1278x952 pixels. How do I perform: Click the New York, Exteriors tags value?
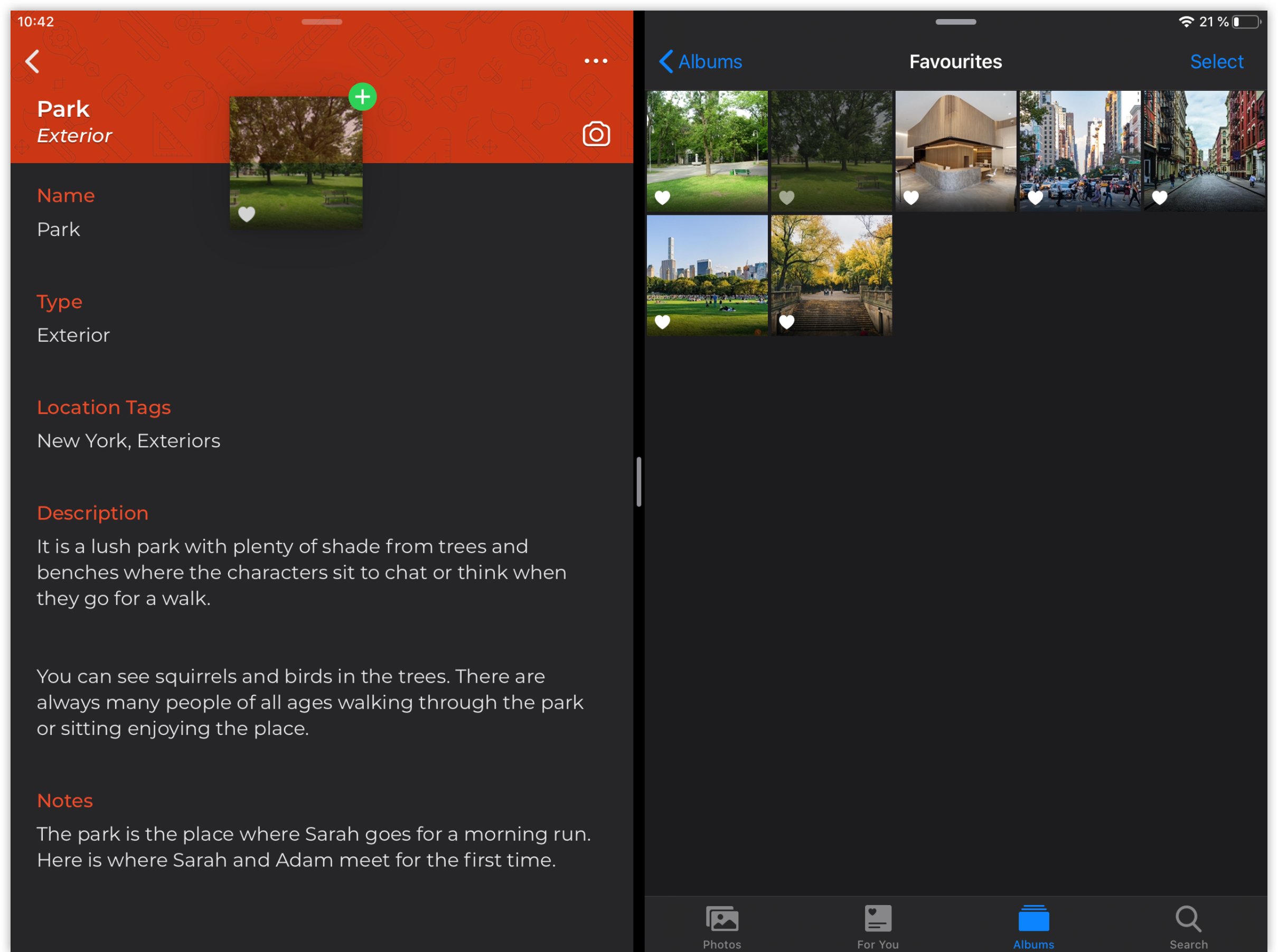(128, 441)
